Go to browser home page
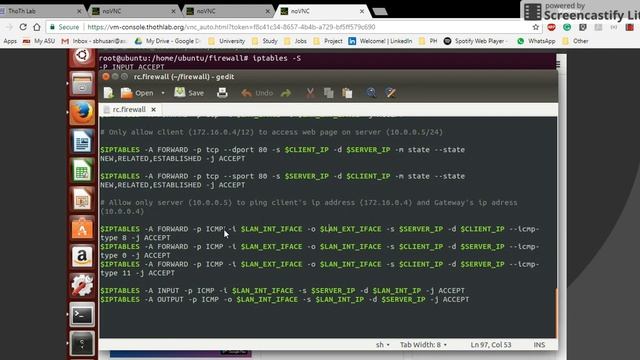The width and height of the screenshot is (640, 360). coord(37,27)
